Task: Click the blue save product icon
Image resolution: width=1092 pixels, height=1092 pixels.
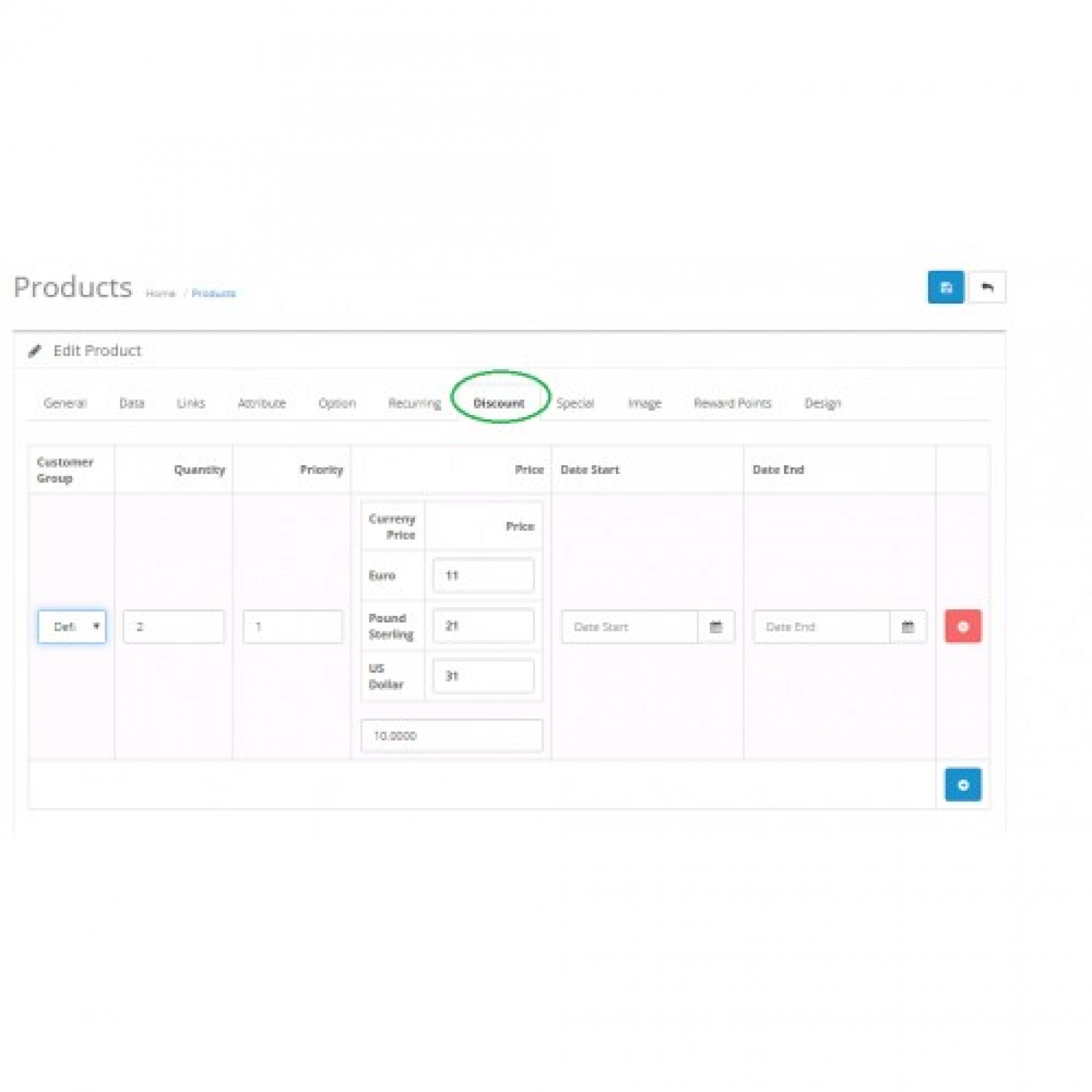Action: click(945, 287)
